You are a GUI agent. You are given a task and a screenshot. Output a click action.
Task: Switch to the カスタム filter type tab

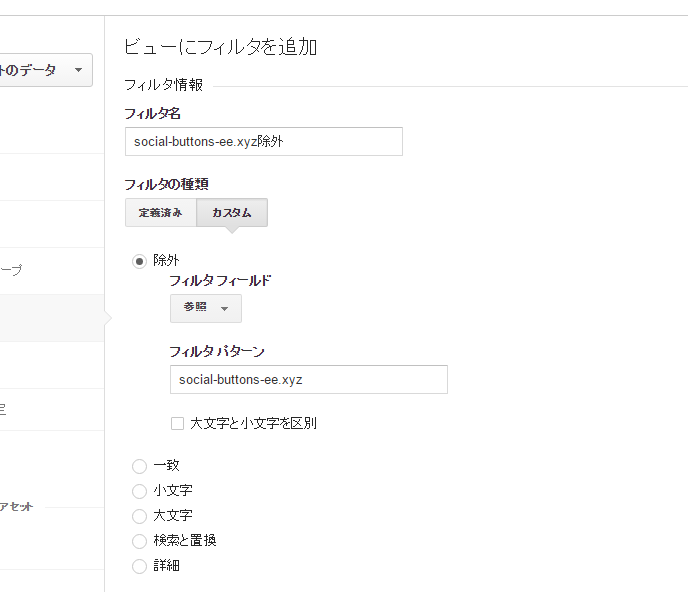pyautogui.click(x=232, y=212)
